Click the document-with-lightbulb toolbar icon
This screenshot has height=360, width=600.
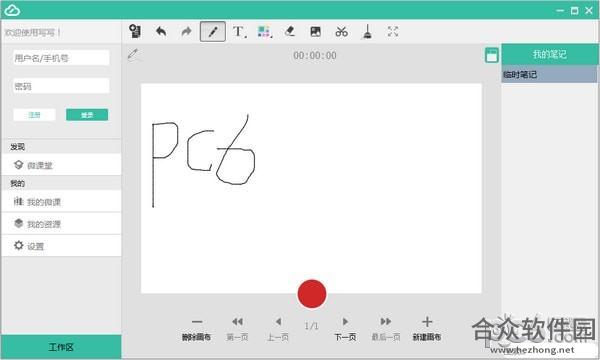[135, 31]
